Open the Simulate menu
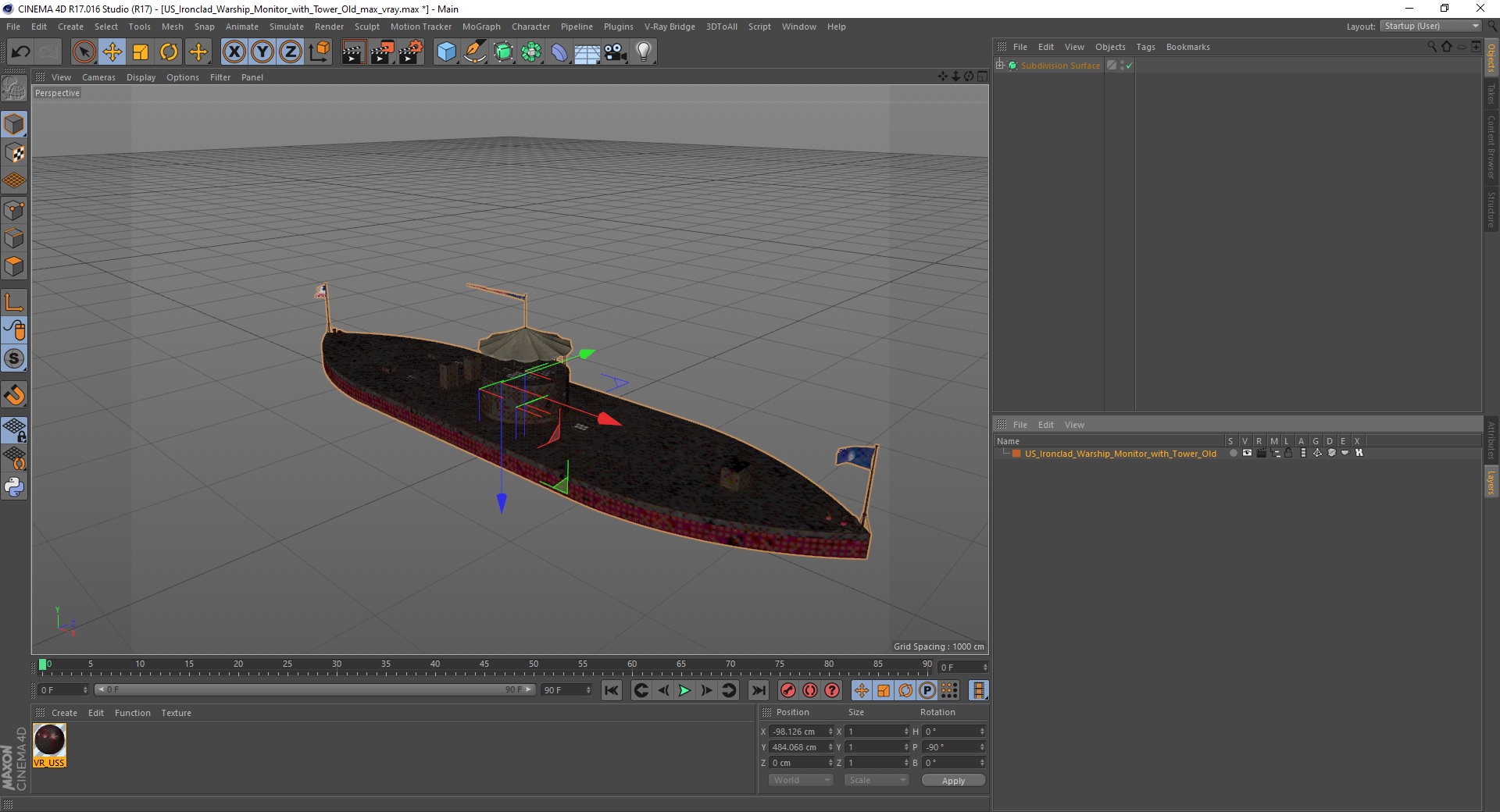1500x812 pixels. click(287, 27)
